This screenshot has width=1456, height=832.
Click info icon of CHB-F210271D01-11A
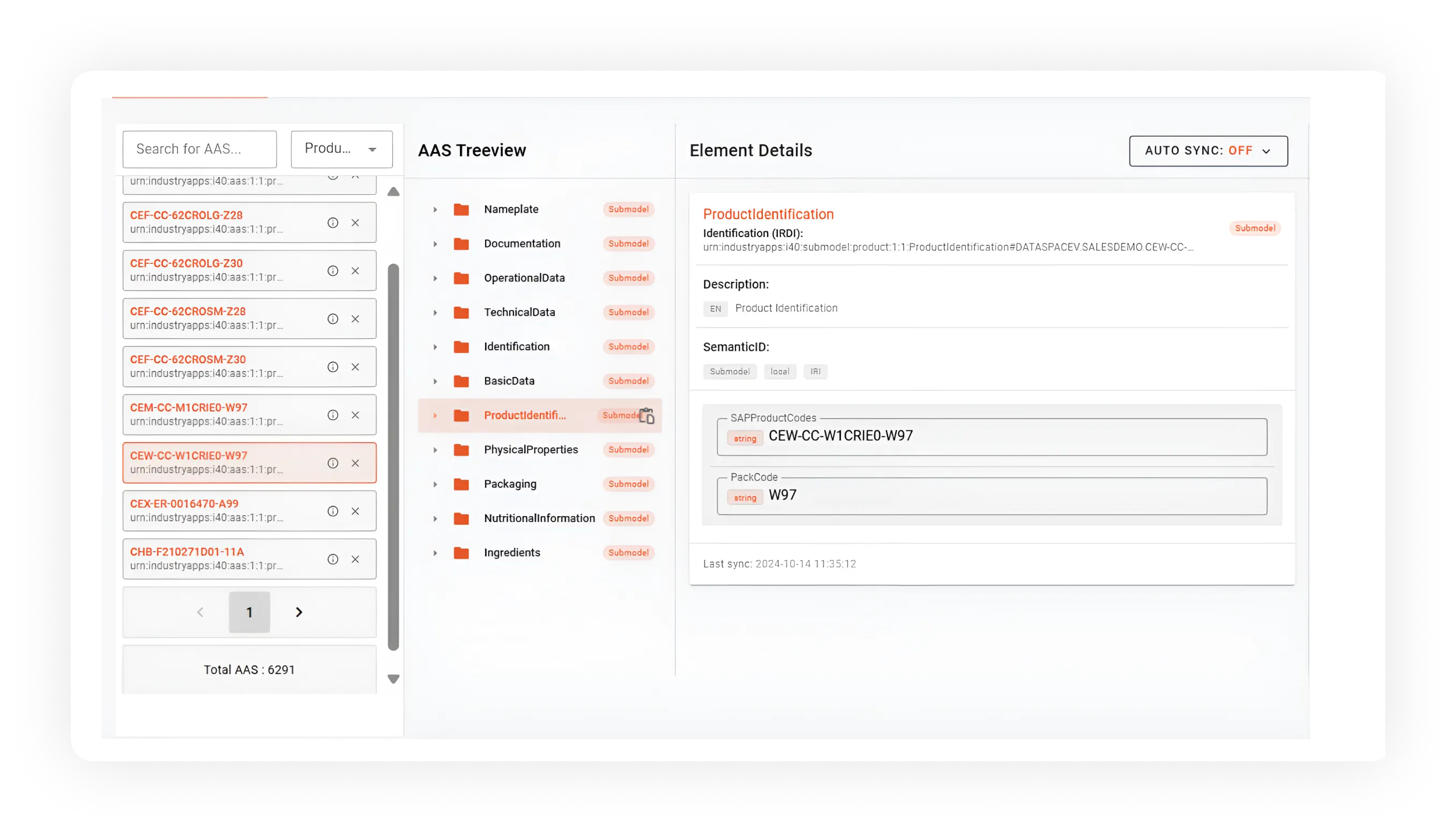332,559
